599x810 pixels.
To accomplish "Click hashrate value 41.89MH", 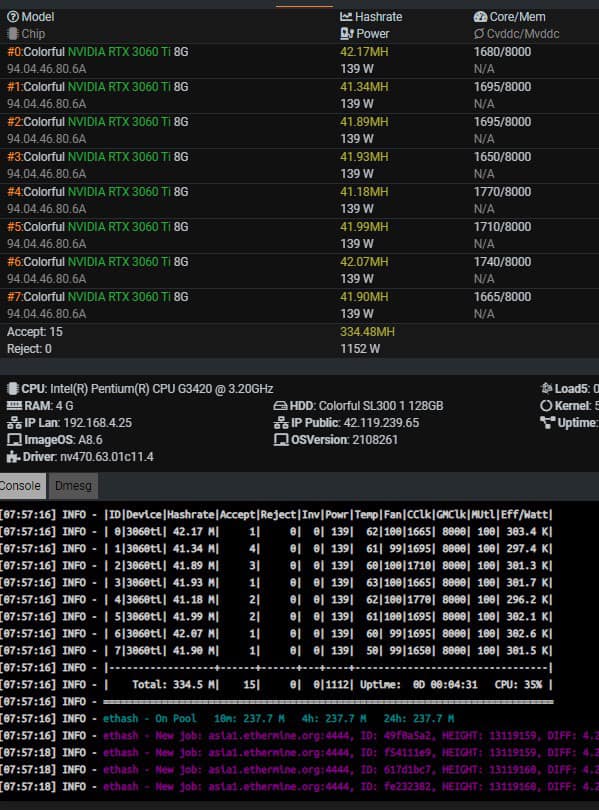I will tap(364, 122).
